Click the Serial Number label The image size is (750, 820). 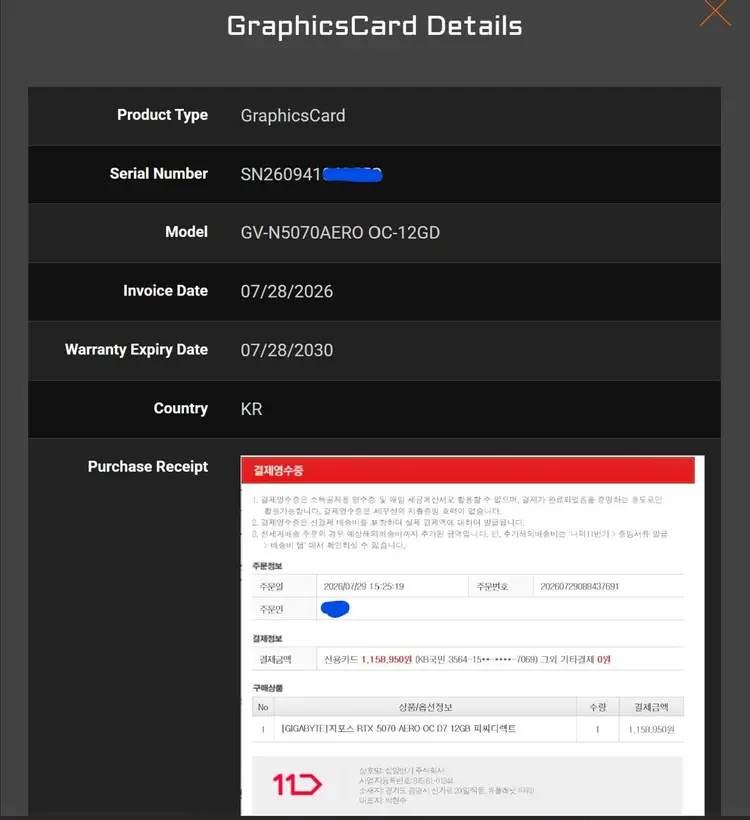[158, 174]
